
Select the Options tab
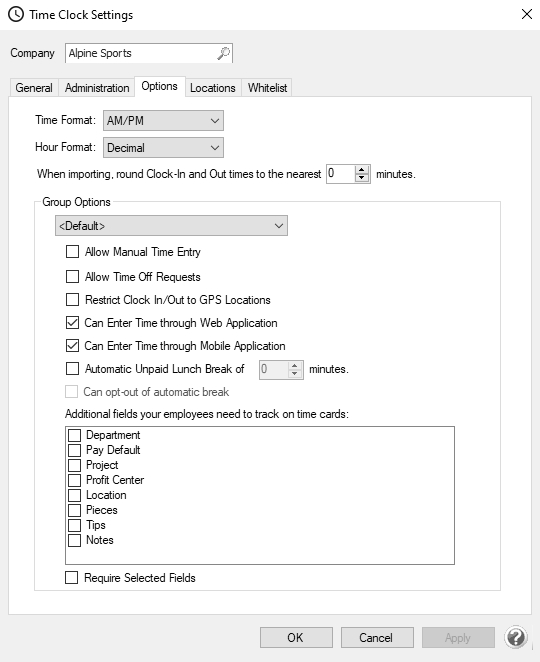tap(160, 86)
